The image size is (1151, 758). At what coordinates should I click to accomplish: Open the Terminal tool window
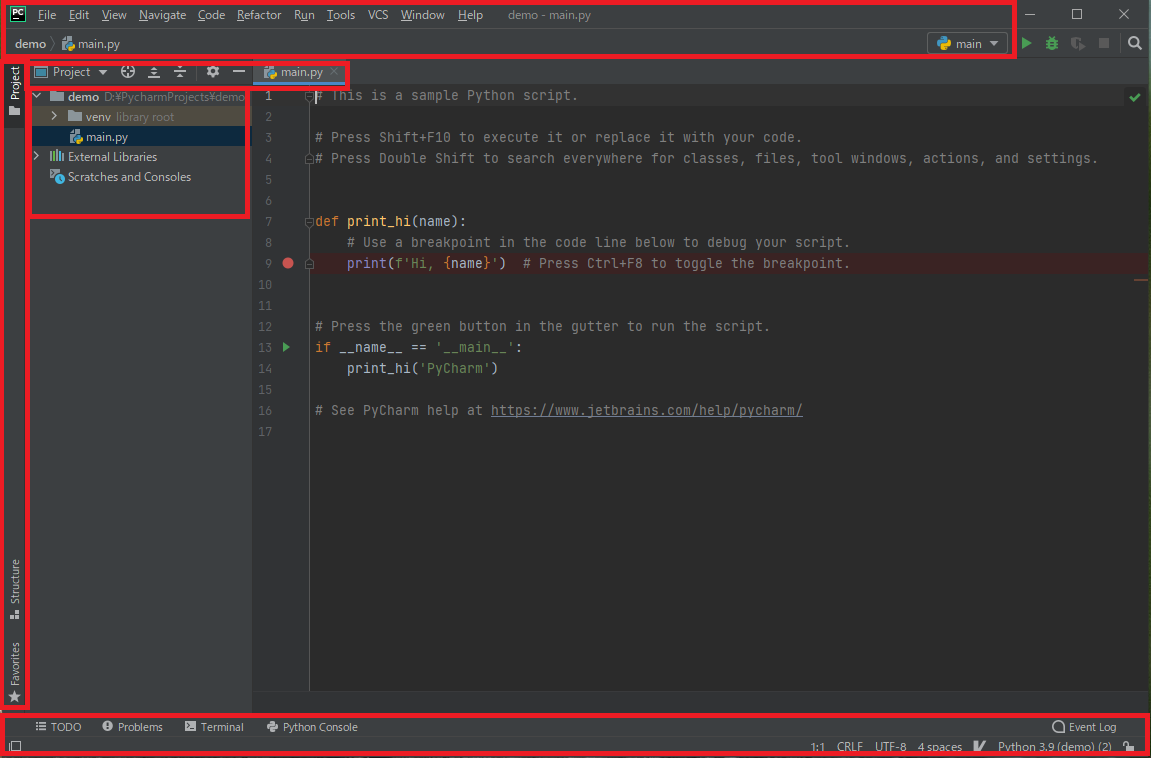click(214, 727)
